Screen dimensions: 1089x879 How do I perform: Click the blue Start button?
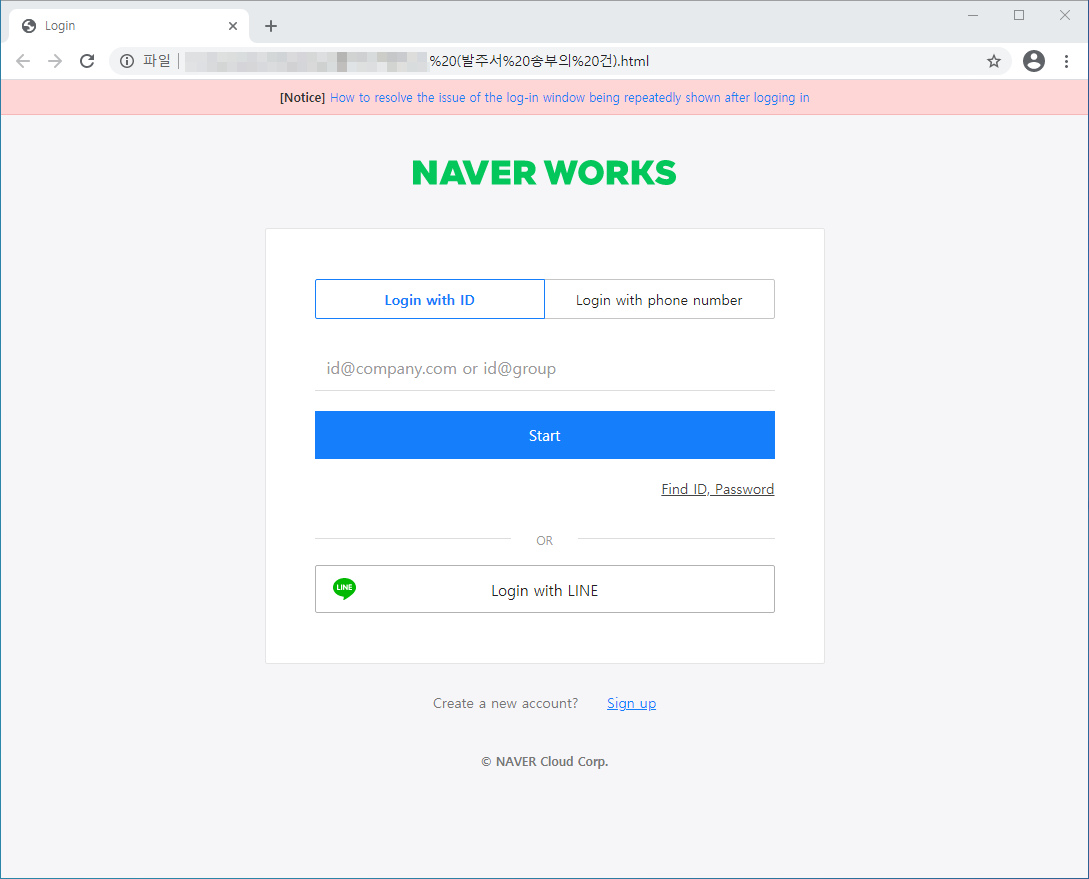[x=544, y=435]
